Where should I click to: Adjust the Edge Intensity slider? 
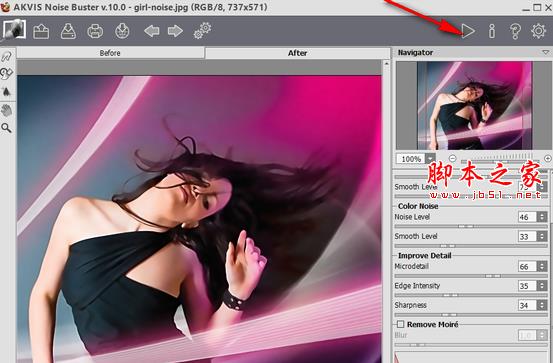(x=470, y=295)
